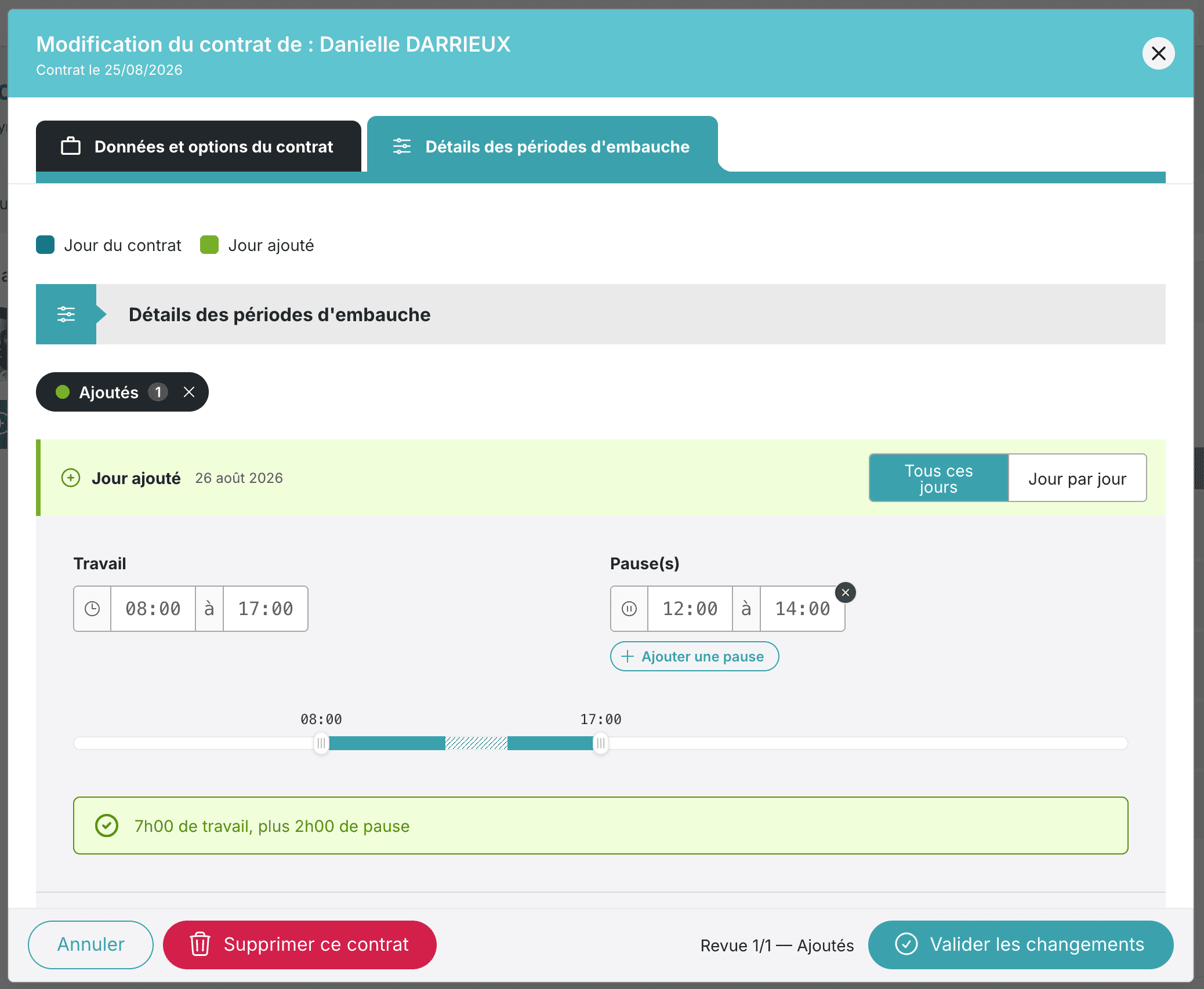This screenshot has height=989, width=1204.
Task: Click Supprimer ce contrat
Action: tap(300, 944)
